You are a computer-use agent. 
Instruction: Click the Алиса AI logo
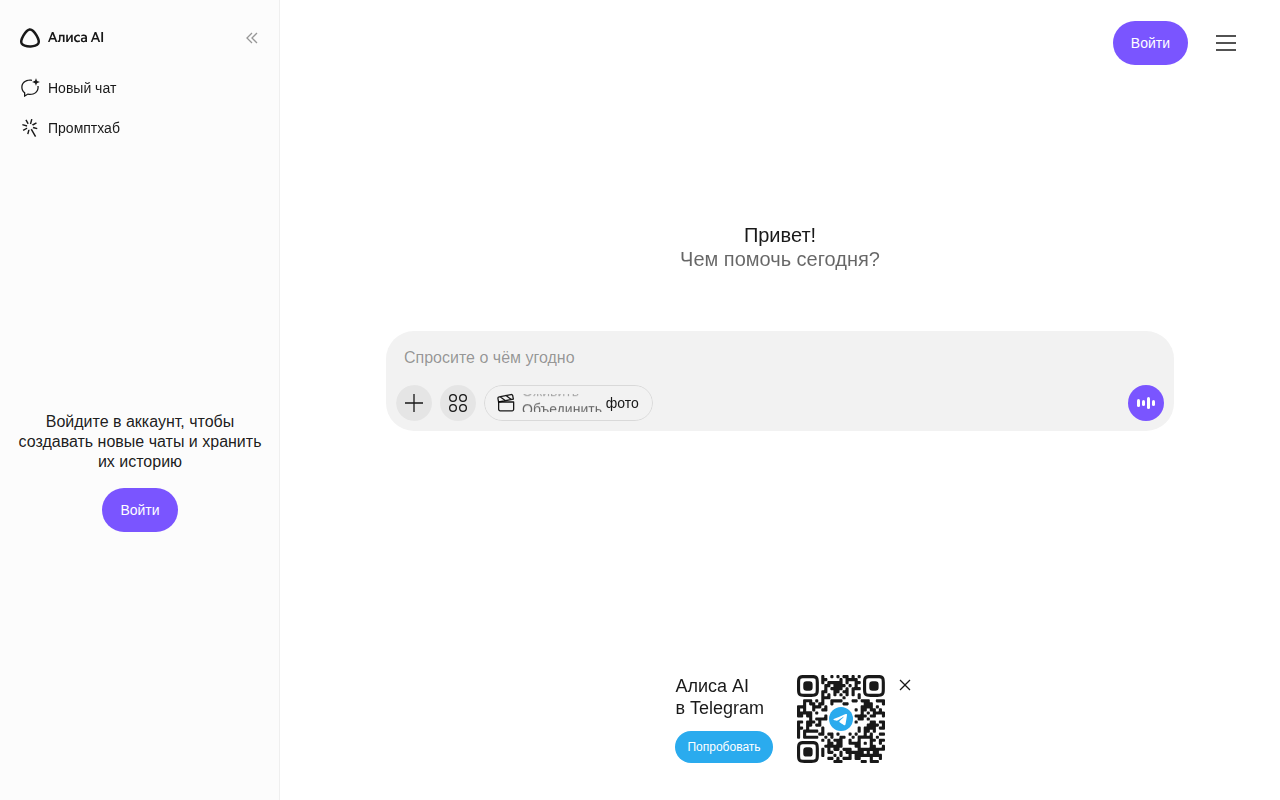click(x=62, y=38)
